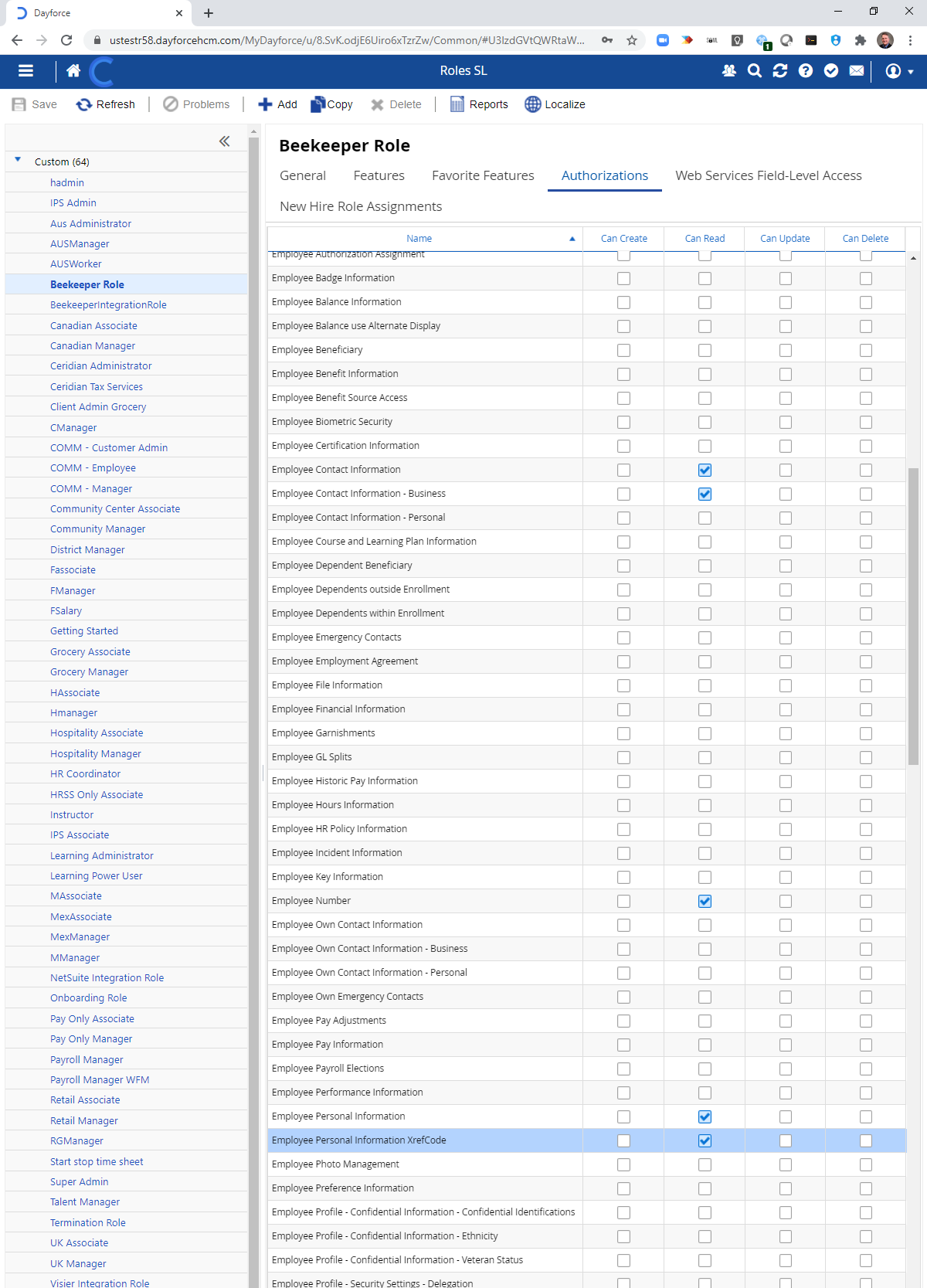Click the authorizations grid vertical scrollbar
The width and height of the screenshot is (927, 1288).
coord(913,616)
